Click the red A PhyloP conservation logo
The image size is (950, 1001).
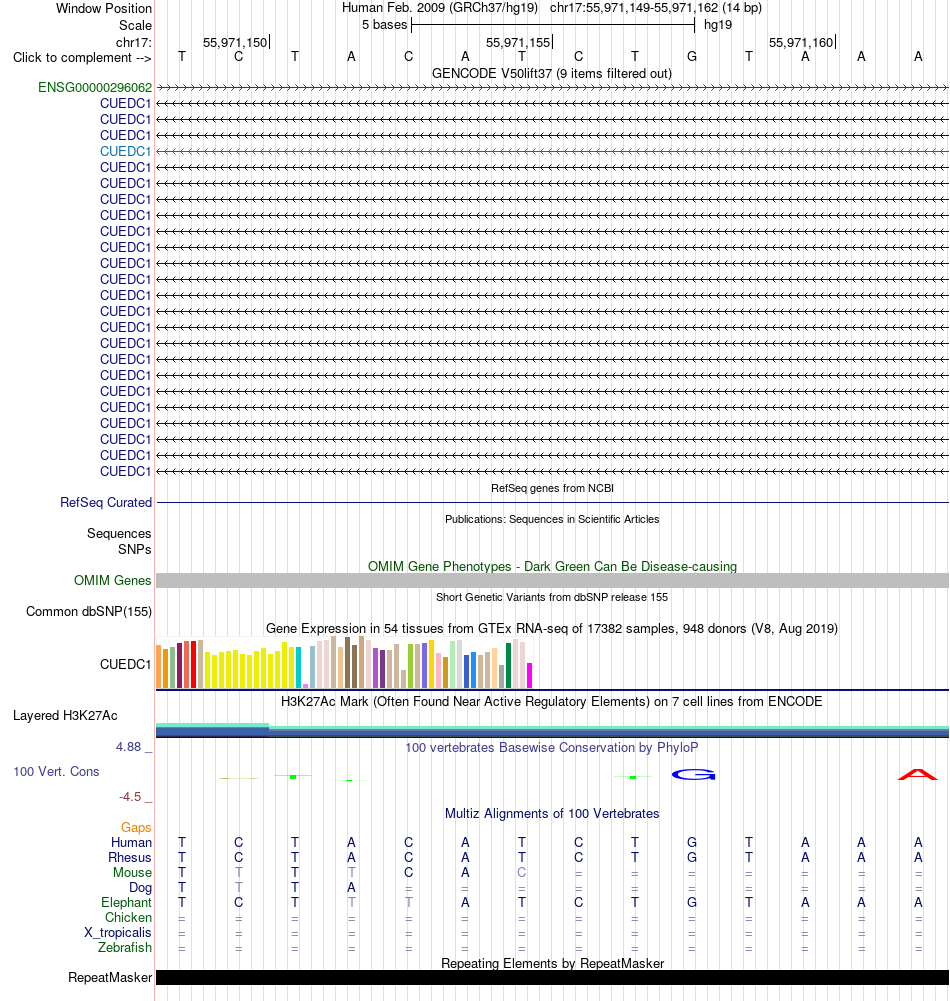click(917, 774)
